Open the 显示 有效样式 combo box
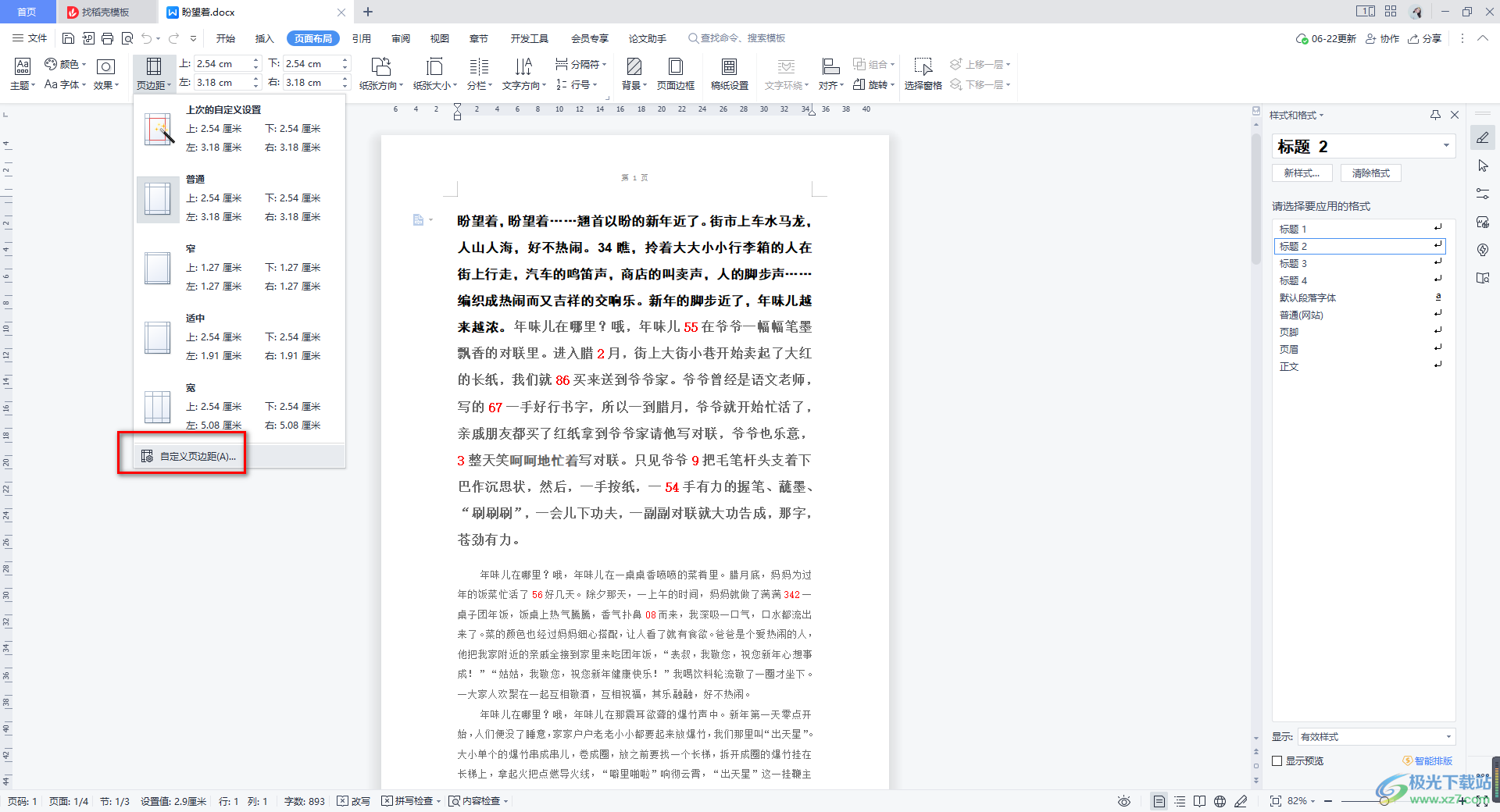Image resolution: width=1500 pixels, height=812 pixels. (1376, 736)
